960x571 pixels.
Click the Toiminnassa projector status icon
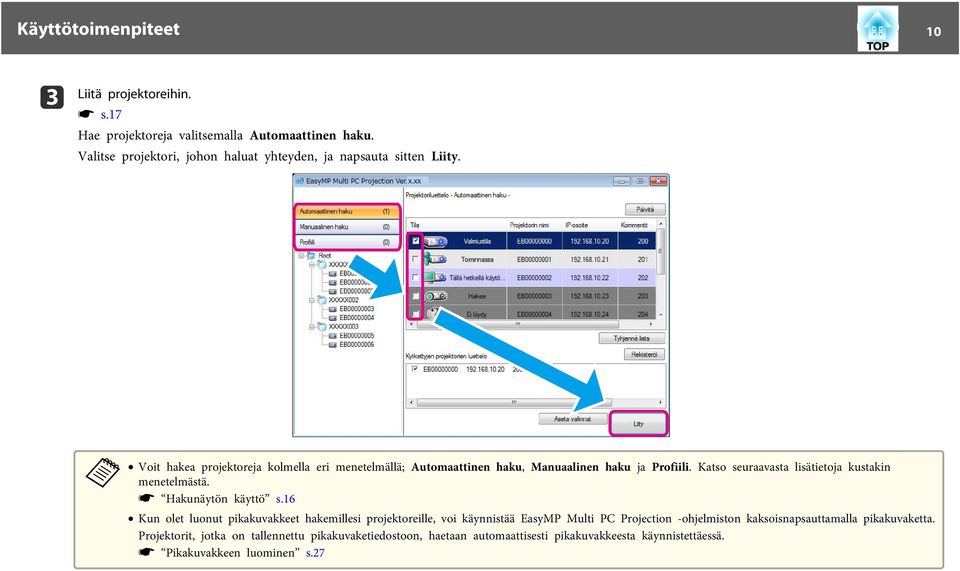click(x=435, y=259)
